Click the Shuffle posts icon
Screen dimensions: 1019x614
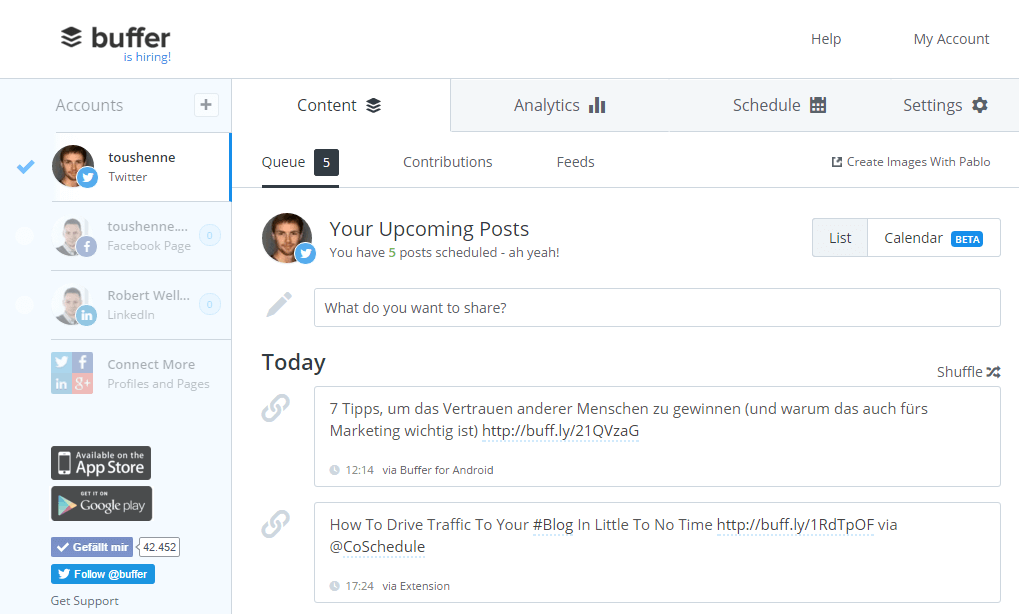[993, 372]
